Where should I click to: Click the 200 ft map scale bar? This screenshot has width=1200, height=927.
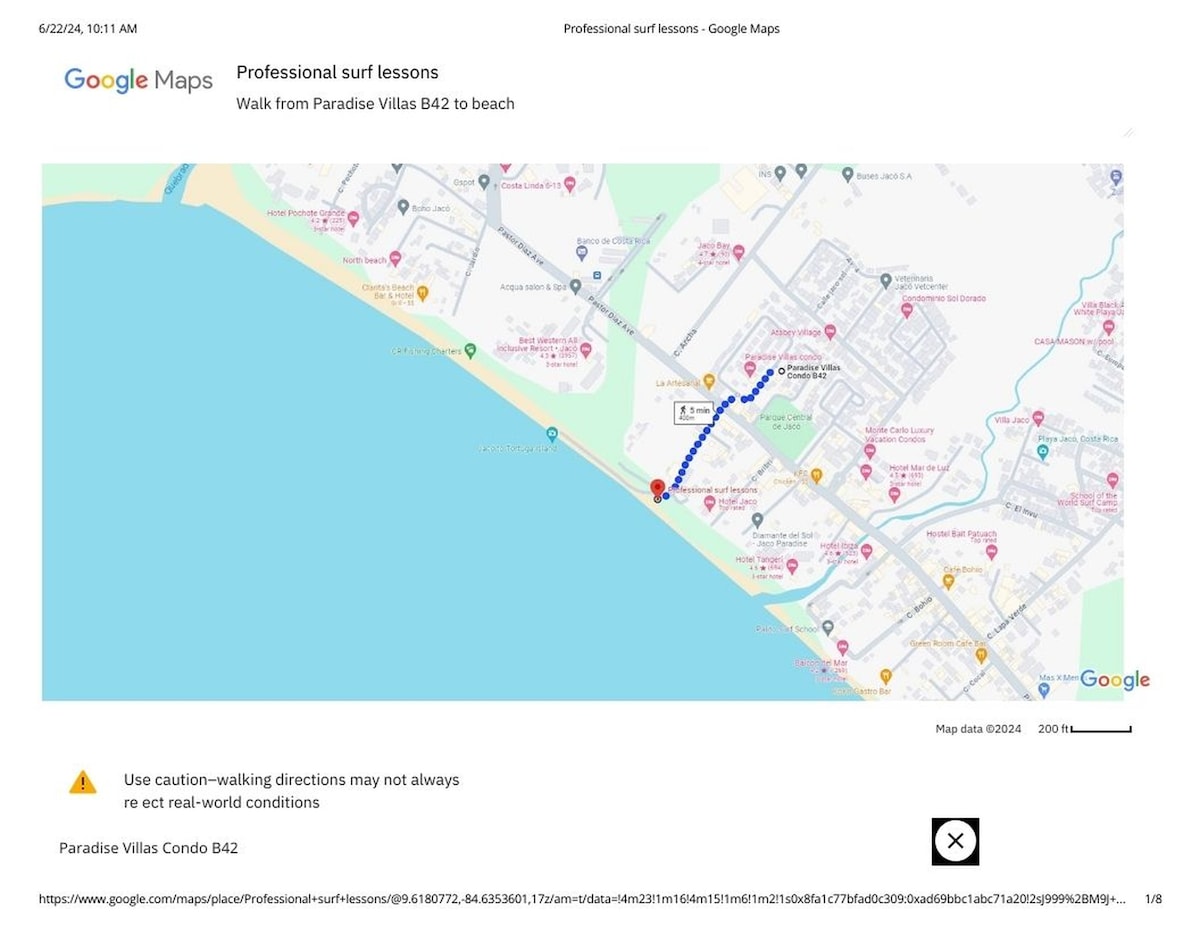pyautogui.click(x=1100, y=730)
